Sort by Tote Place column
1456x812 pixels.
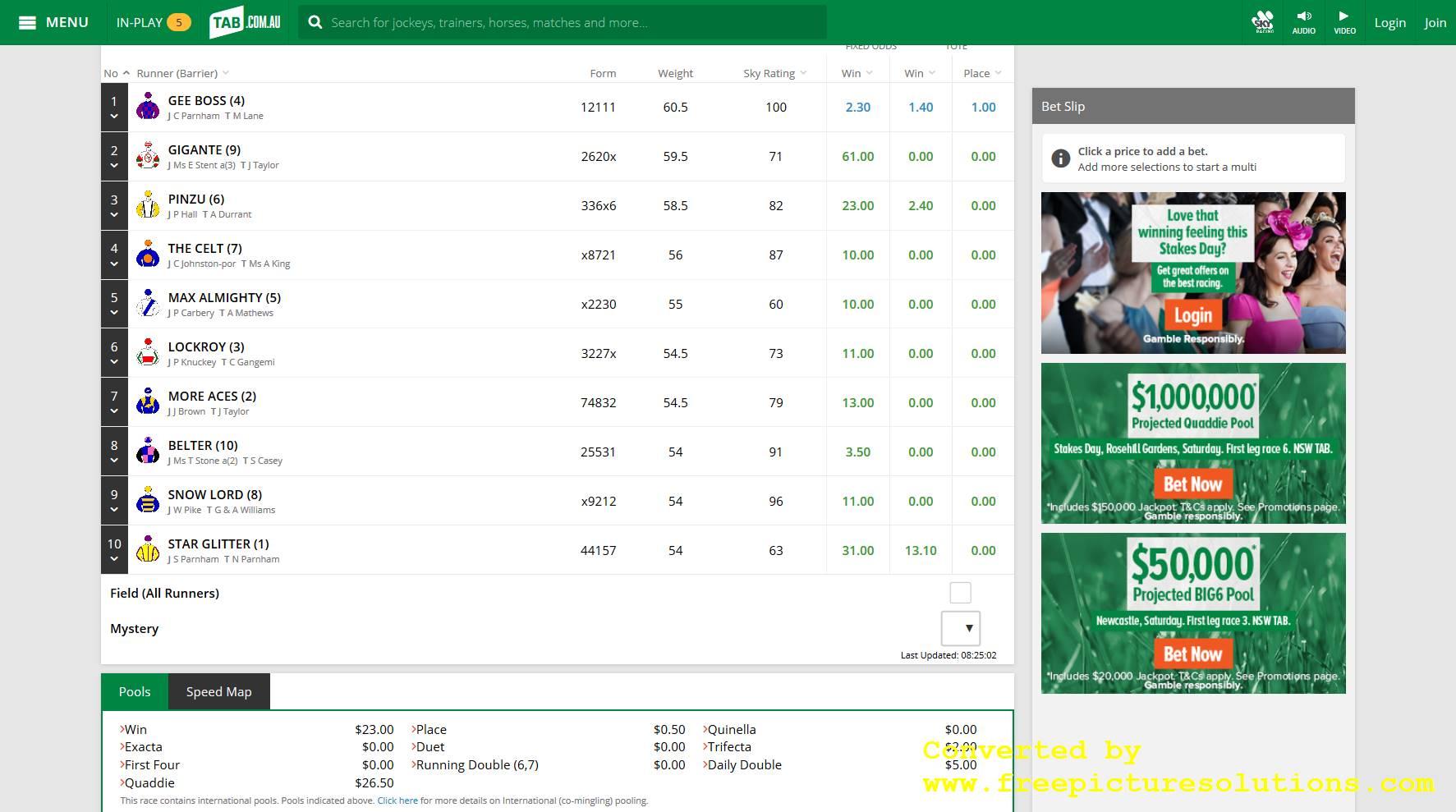click(982, 73)
